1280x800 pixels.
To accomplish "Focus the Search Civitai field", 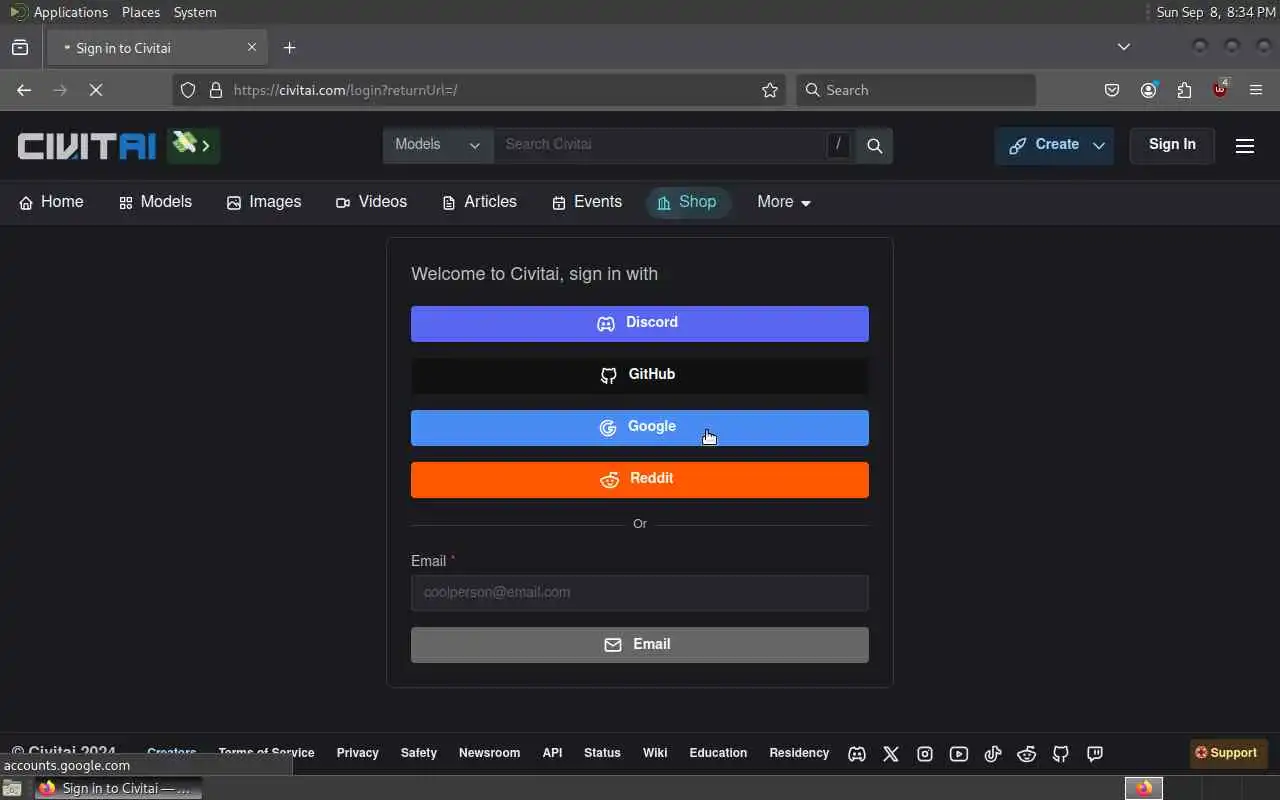I will coord(660,146).
